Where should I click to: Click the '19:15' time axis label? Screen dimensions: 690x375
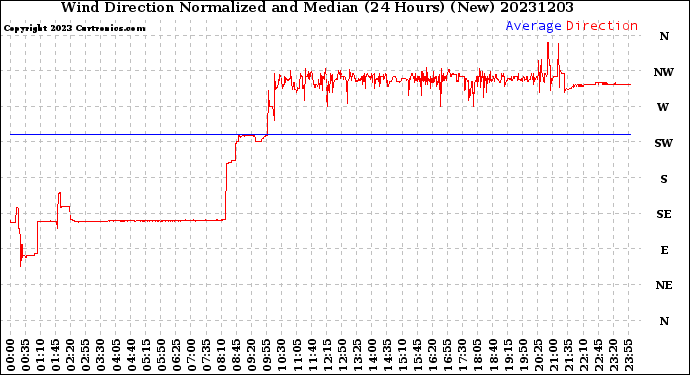508,355
